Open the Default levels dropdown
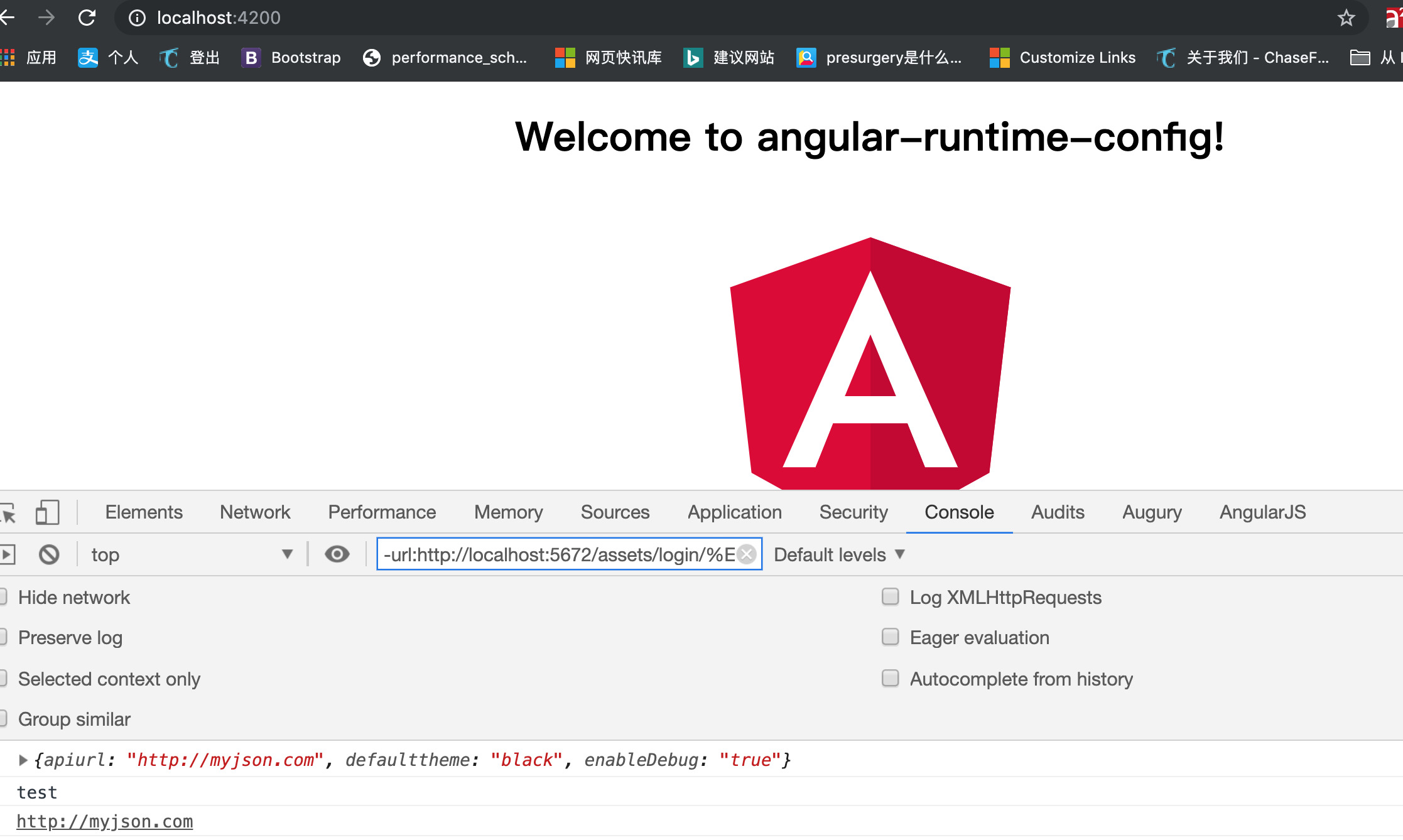The image size is (1403, 840). (838, 554)
